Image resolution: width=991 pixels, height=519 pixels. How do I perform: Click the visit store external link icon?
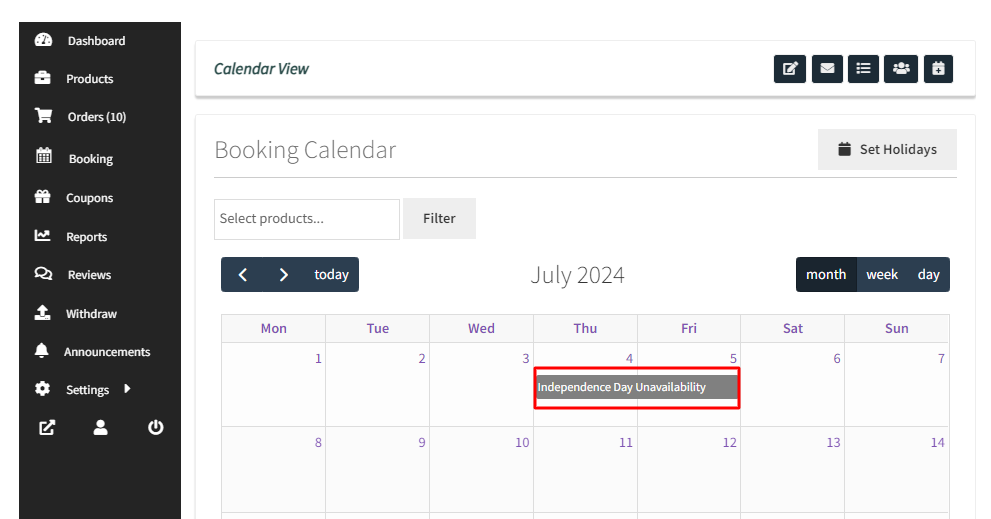pos(47,428)
